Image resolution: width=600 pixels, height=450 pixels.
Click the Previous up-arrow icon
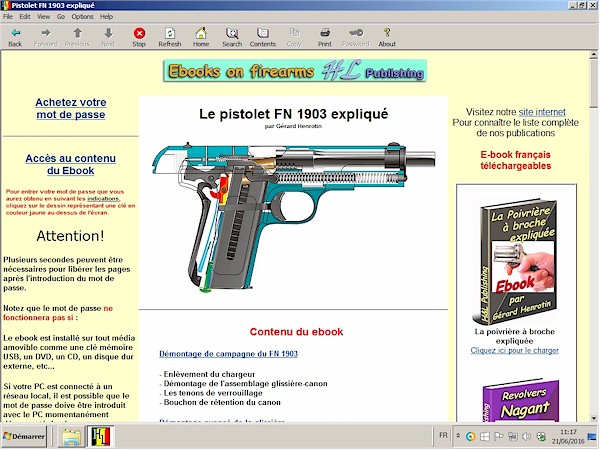[77, 33]
